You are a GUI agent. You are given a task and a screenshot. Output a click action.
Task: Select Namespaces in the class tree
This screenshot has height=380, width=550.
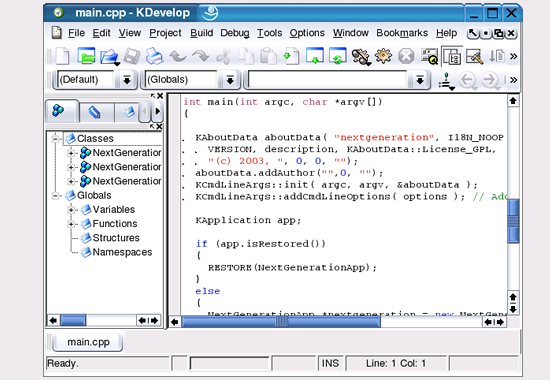[x=122, y=252]
